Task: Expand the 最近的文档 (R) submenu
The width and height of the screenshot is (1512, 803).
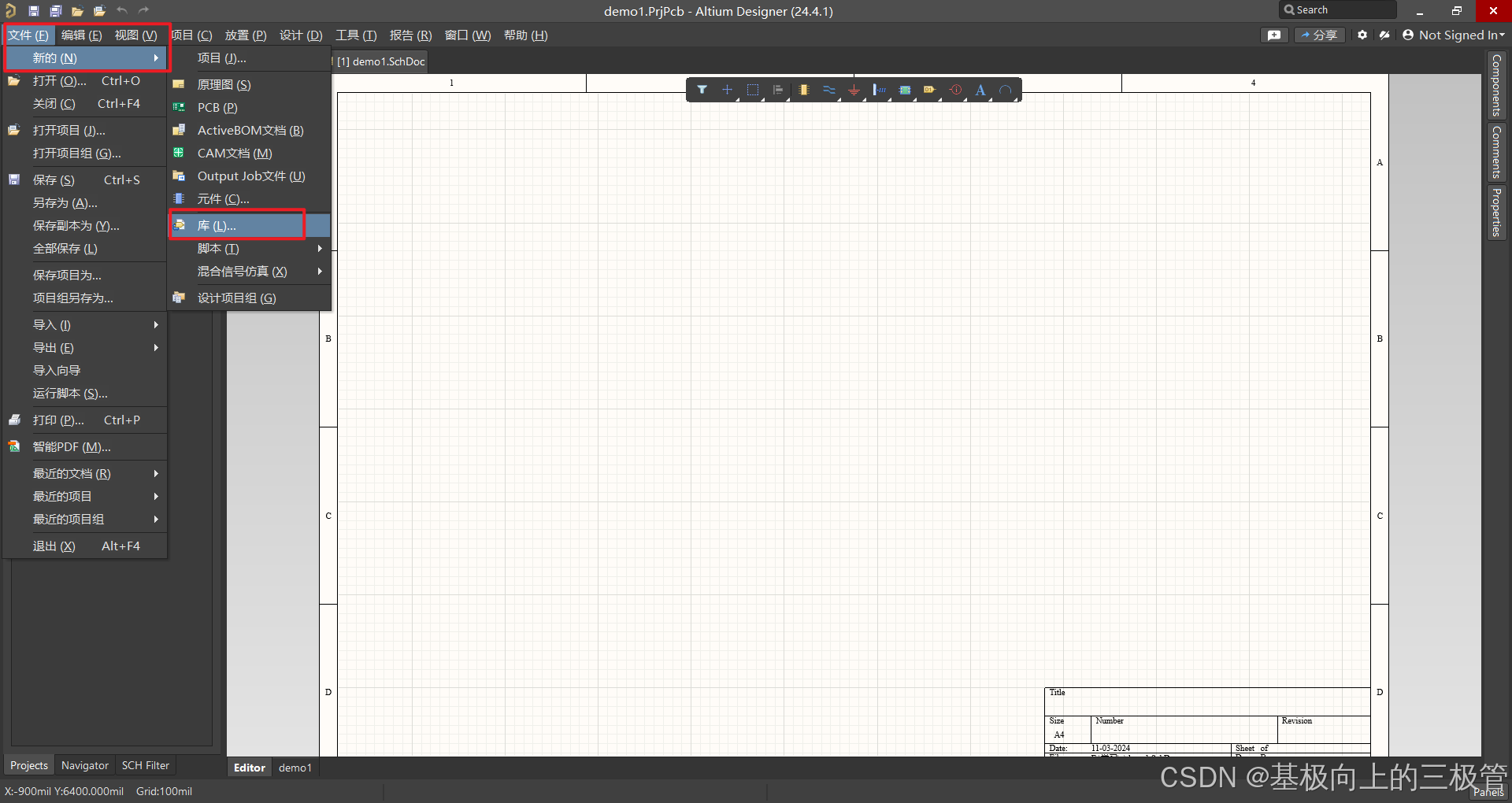Action: tap(85, 473)
